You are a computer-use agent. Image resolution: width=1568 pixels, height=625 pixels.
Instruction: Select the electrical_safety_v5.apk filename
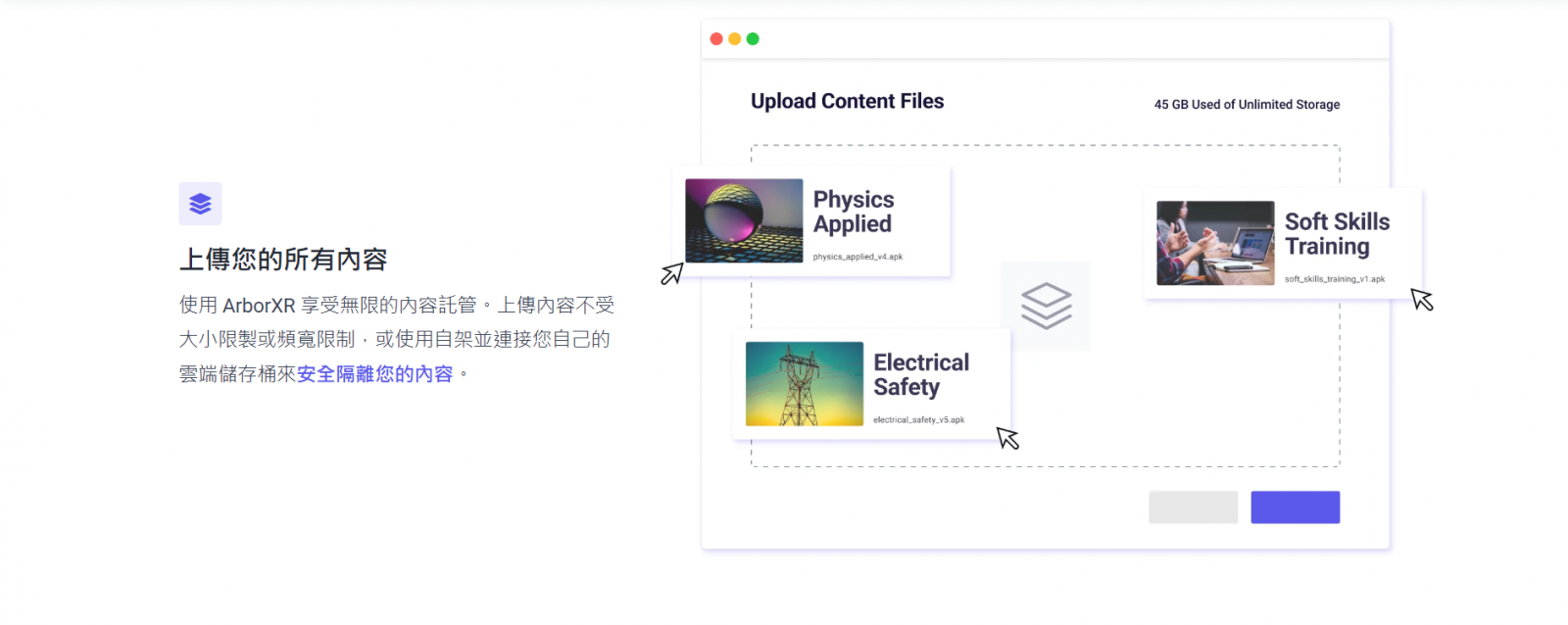[918, 420]
